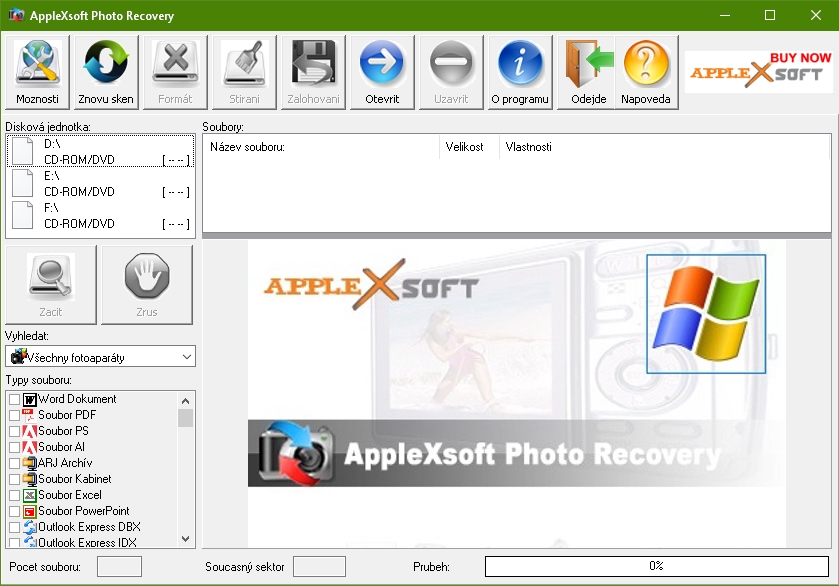Click the Outlook Express DBX icon
The image size is (839, 586).
29,528
